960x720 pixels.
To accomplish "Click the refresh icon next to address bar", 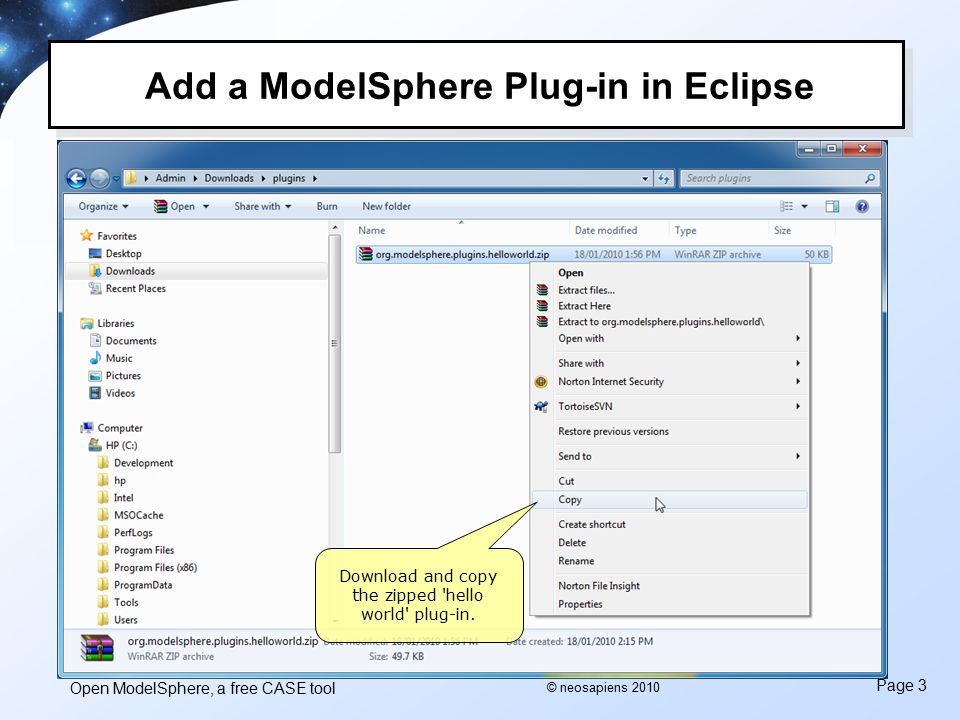I will [x=664, y=178].
